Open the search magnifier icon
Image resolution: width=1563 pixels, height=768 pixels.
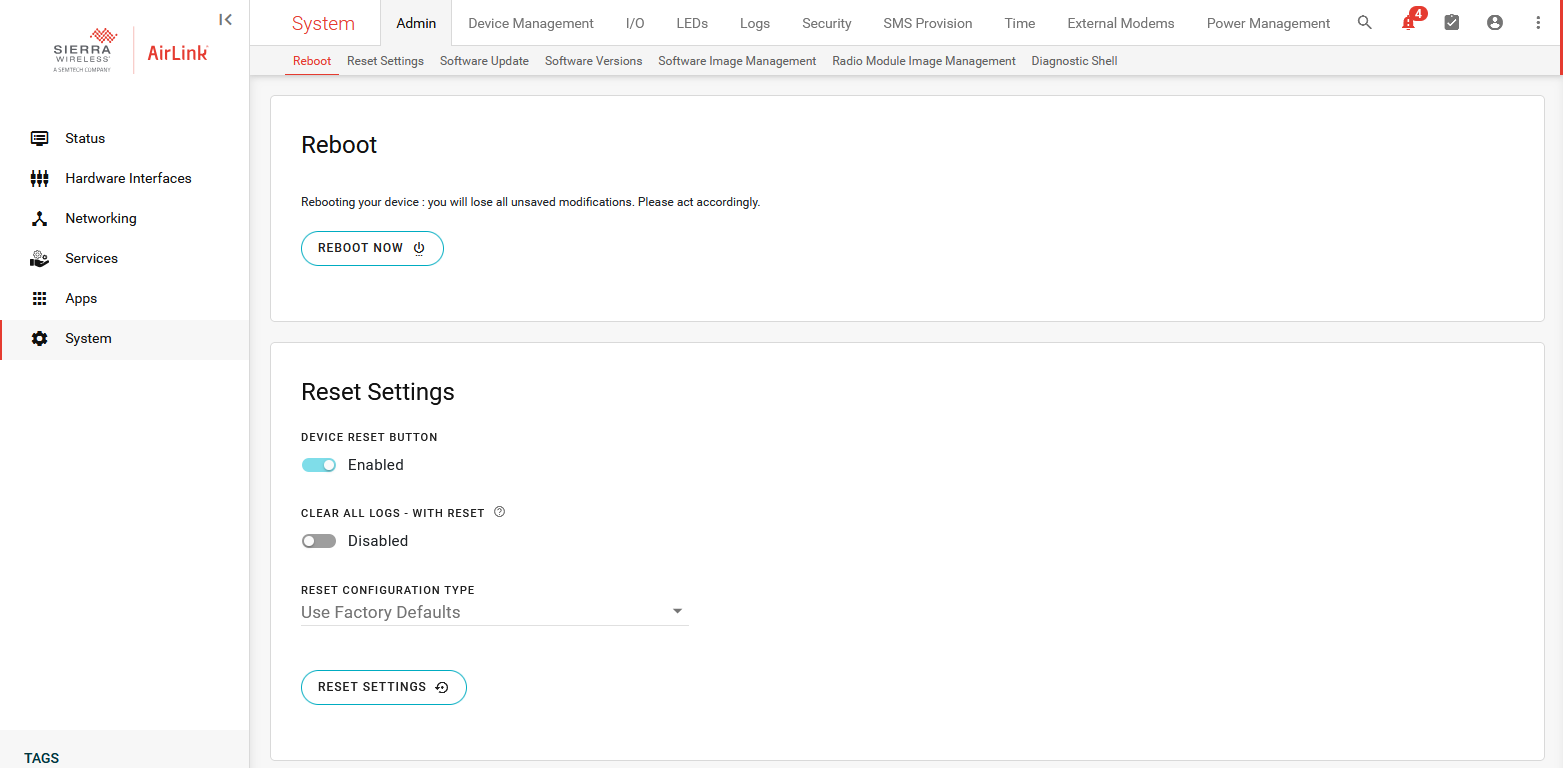[x=1364, y=23]
